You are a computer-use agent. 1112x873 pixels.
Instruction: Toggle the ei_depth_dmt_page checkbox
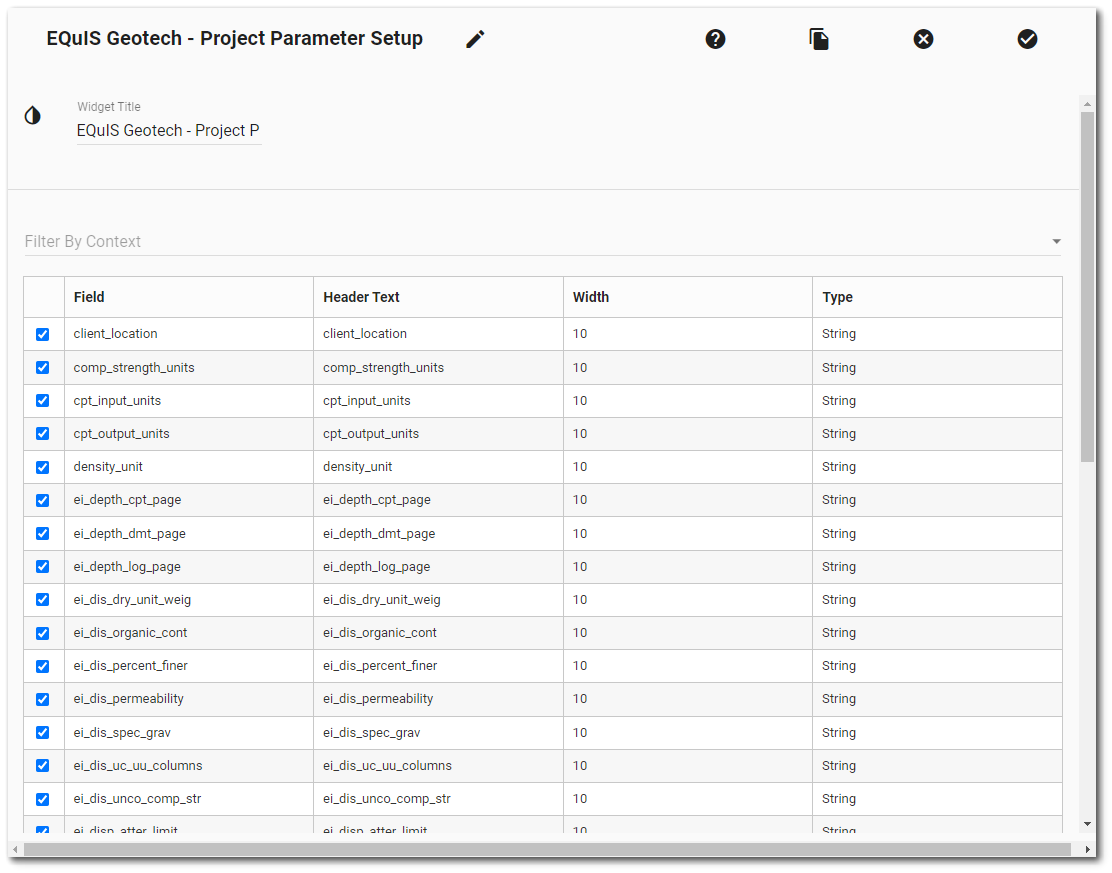43,533
